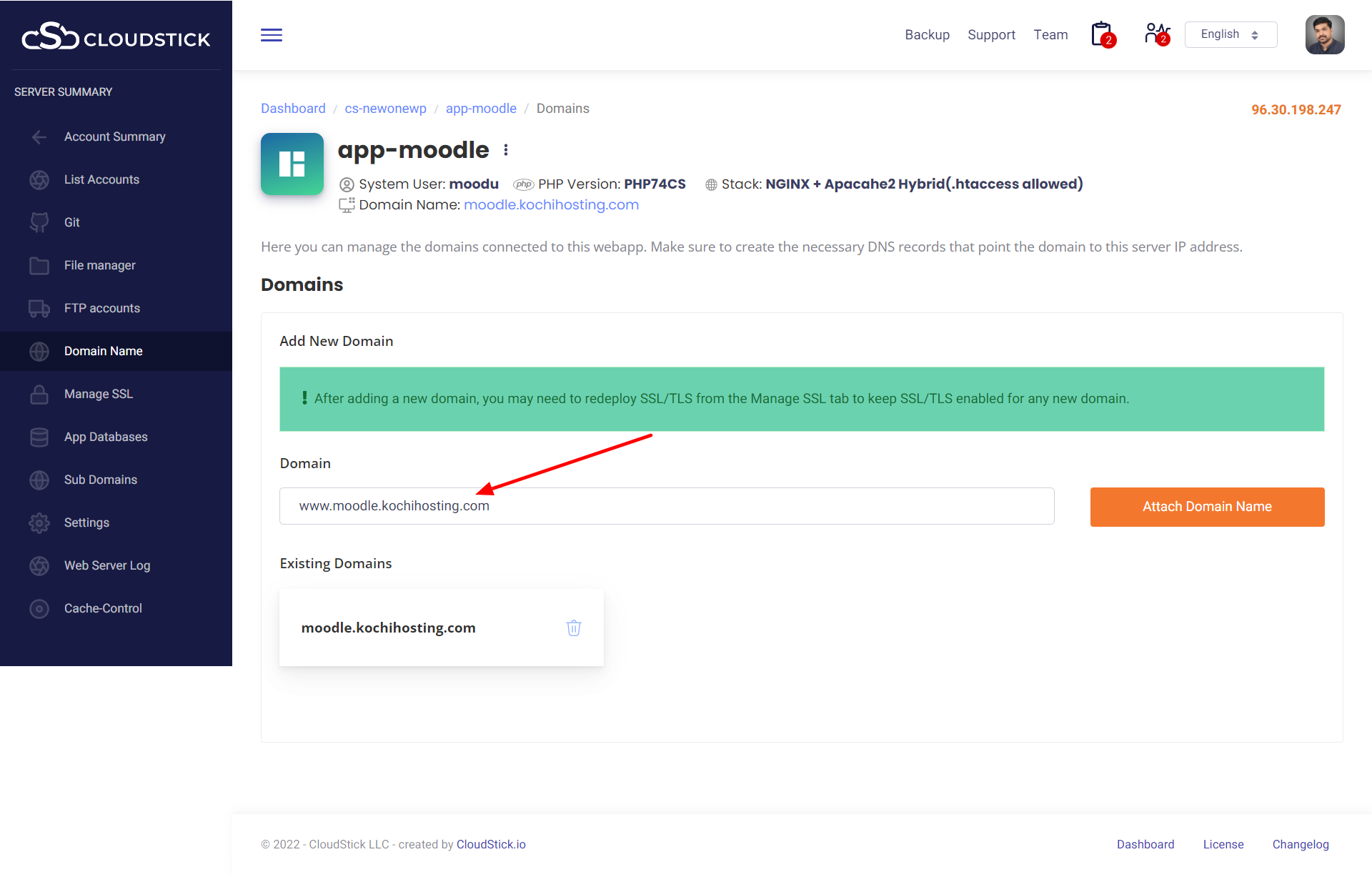Click the CloudStick logo
Image resolution: width=1372 pixels, height=877 pixels.
tap(116, 36)
